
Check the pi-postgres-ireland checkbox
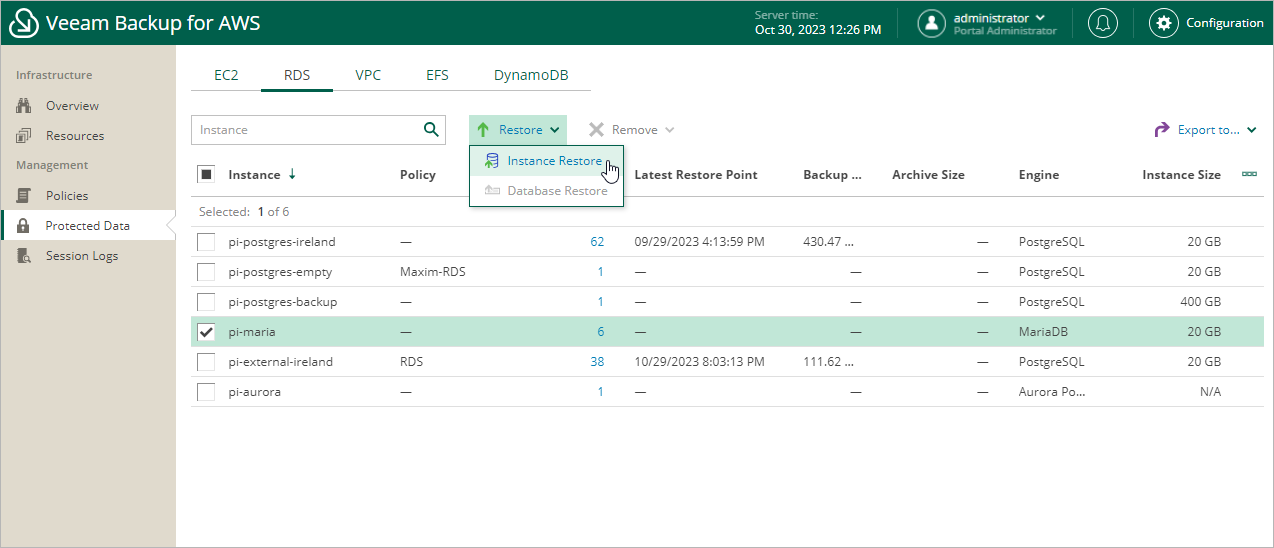point(206,242)
